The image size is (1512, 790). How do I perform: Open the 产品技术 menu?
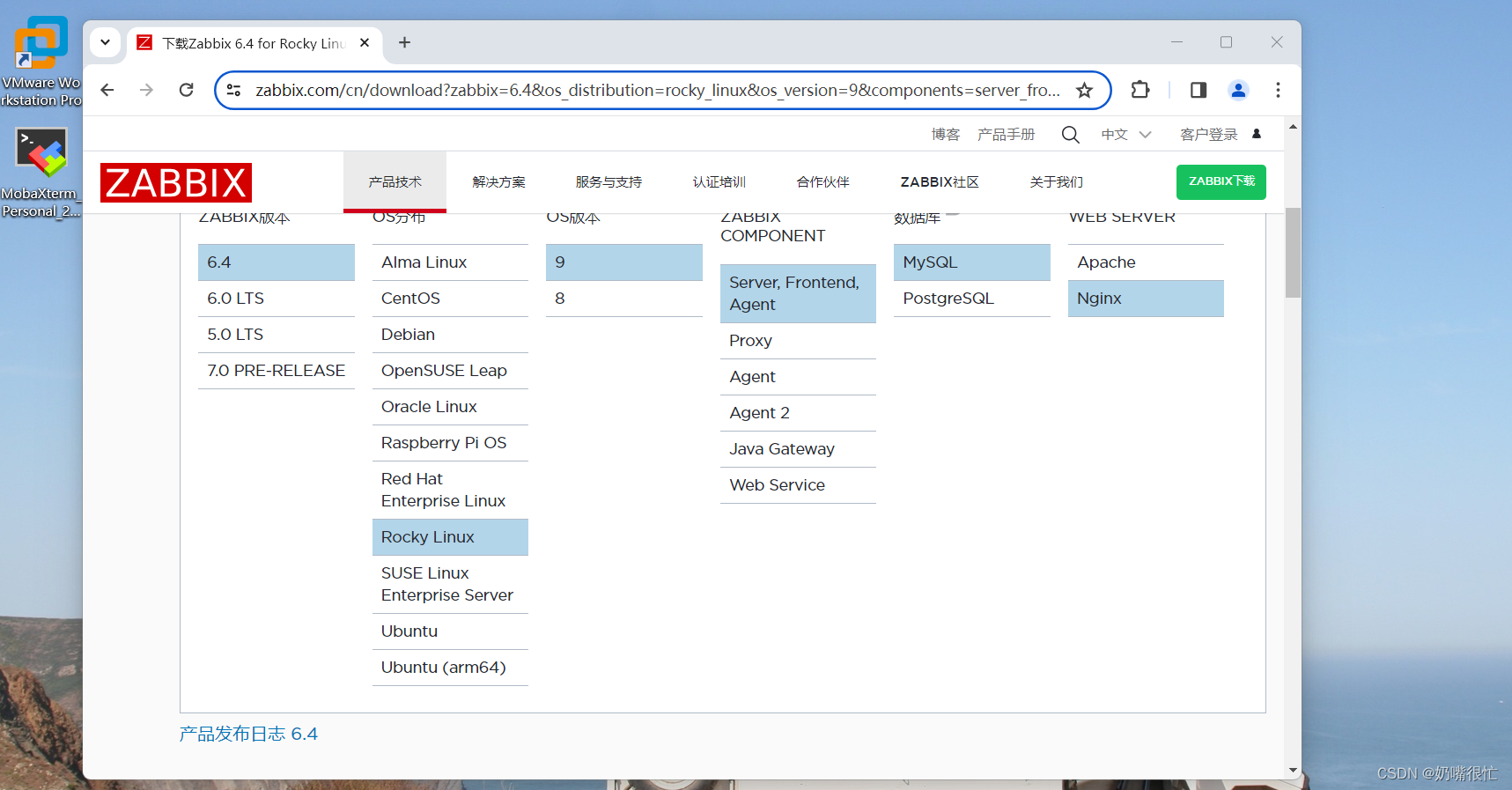[395, 182]
